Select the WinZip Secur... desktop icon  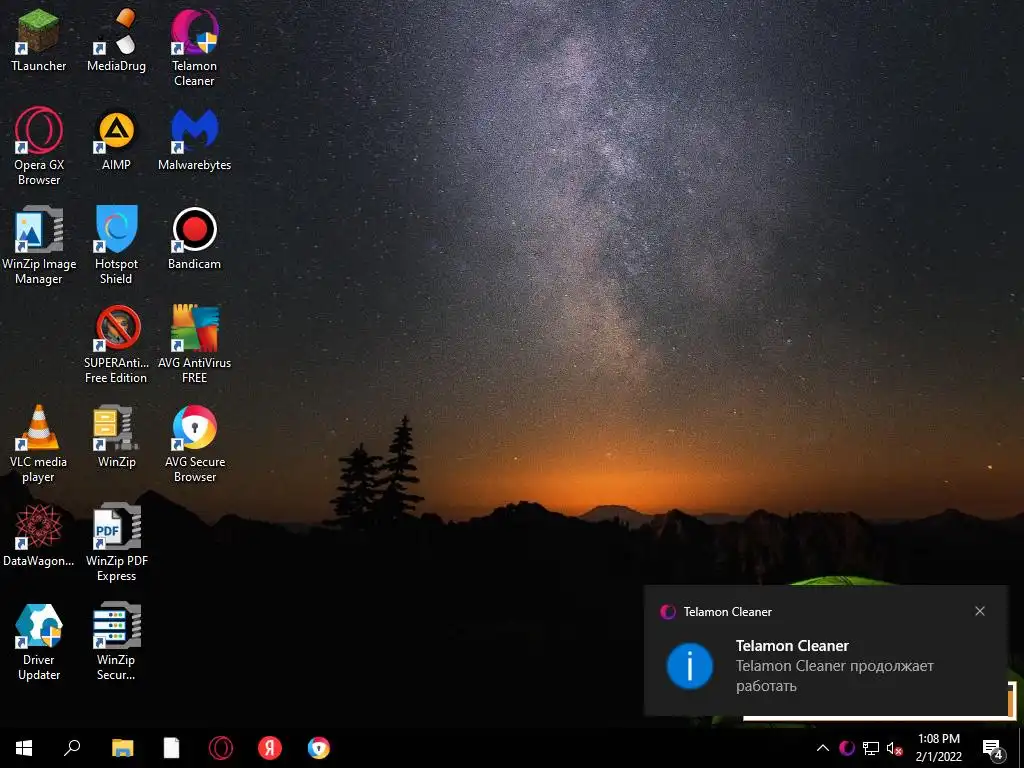pos(116,642)
